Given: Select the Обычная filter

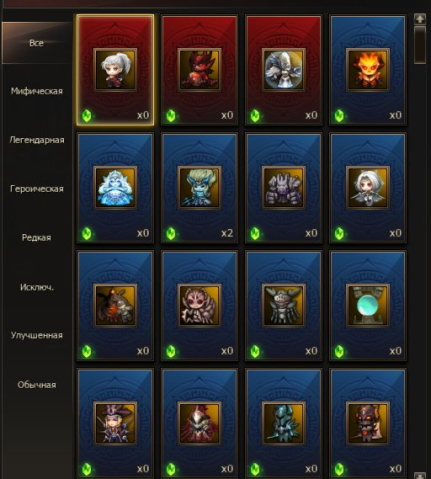Looking at the screenshot, I should [37, 385].
